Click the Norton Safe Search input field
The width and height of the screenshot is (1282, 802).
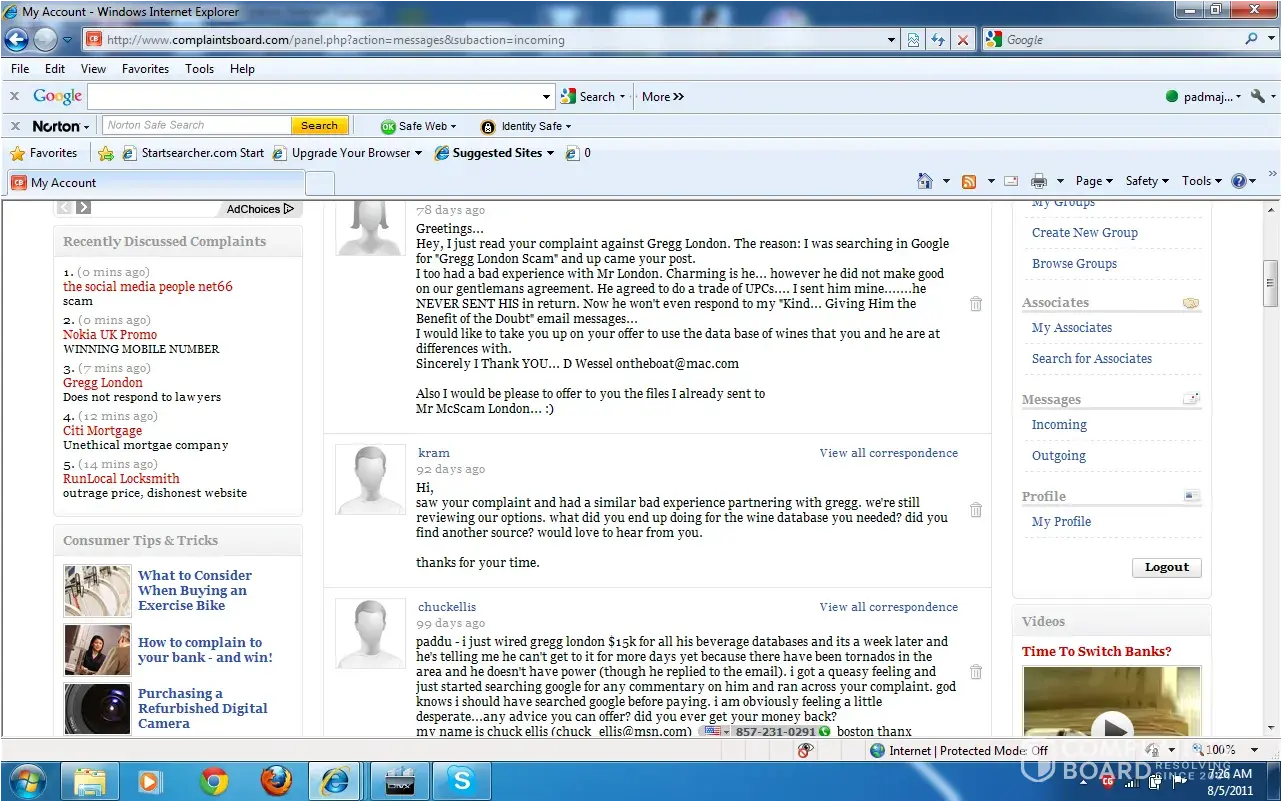point(197,126)
